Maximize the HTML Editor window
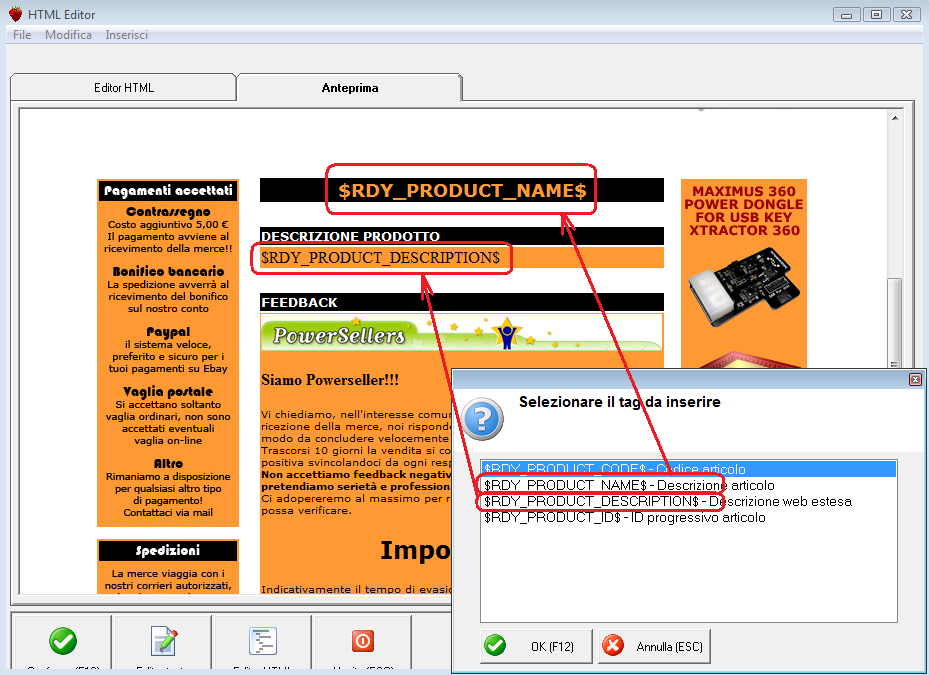The image size is (929, 675). pos(876,15)
